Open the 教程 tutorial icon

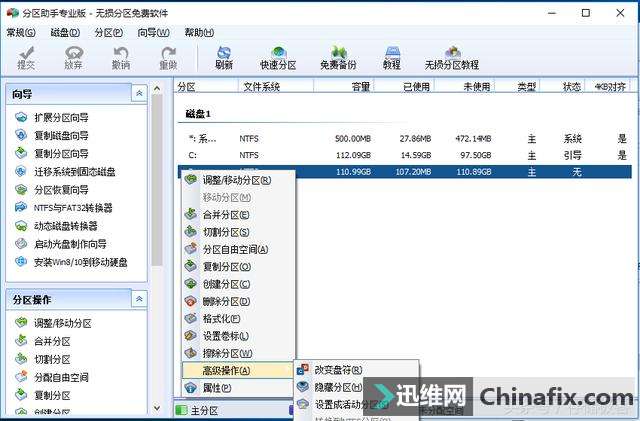pyautogui.click(x=392, y=58)
